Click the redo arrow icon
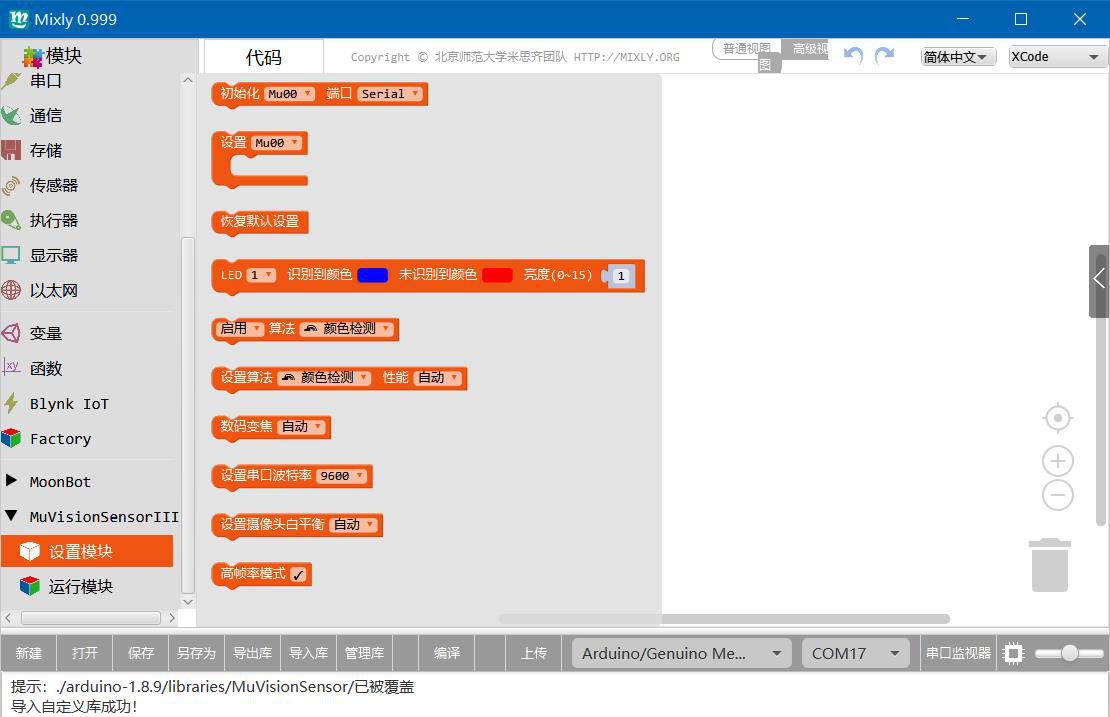 coord(885,56)
